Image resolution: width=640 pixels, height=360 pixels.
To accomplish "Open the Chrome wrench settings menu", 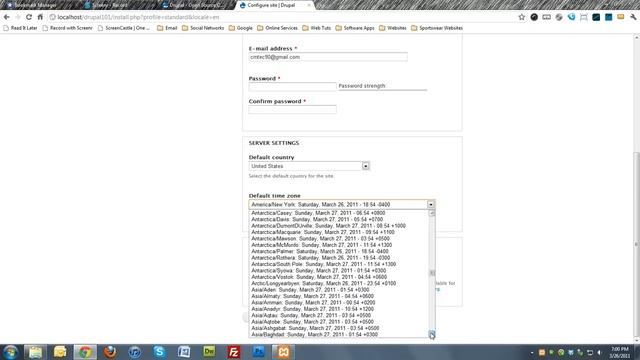I will click(633, 17).
